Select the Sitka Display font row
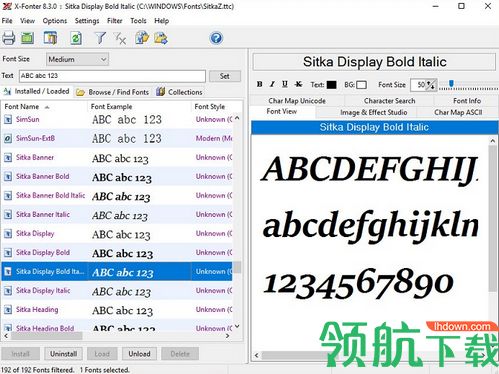Viewport: 499px width, 374px height. (x=117, y=233)
